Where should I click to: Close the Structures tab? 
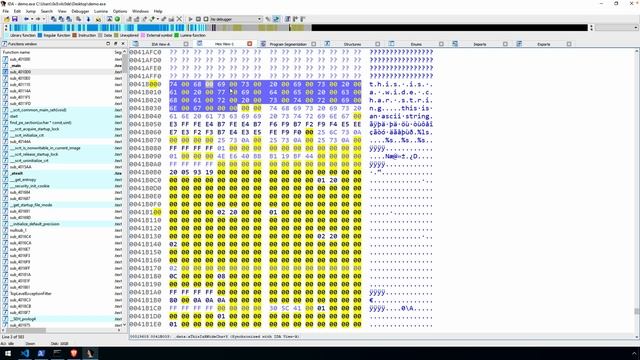[378, 44]
